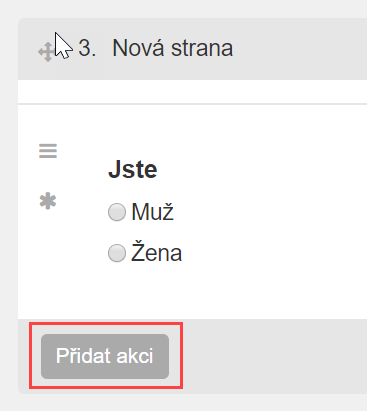Click blank area right of Žena option
The width and height of the screenshot is (367, 411).
[x=274, y=253]
